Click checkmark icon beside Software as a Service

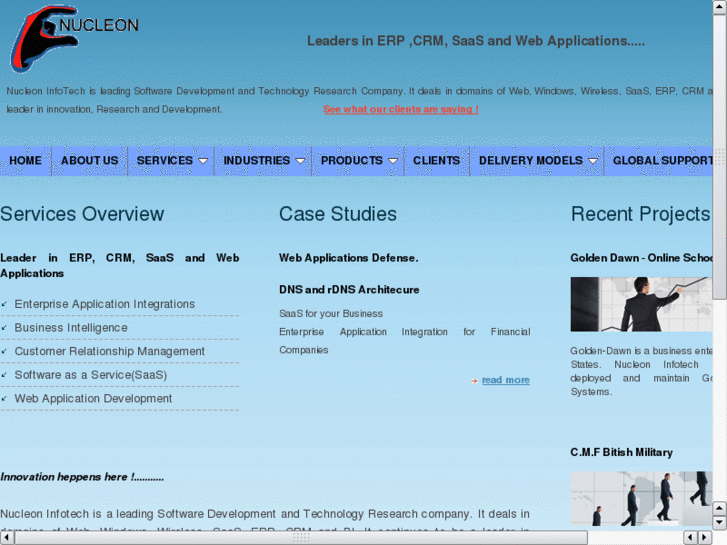click(x=4, y=375)
